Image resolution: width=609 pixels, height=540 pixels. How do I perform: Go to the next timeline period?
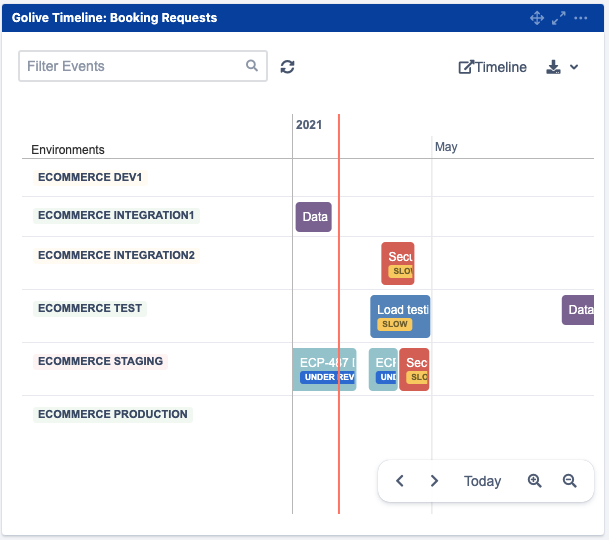[434, 481]
